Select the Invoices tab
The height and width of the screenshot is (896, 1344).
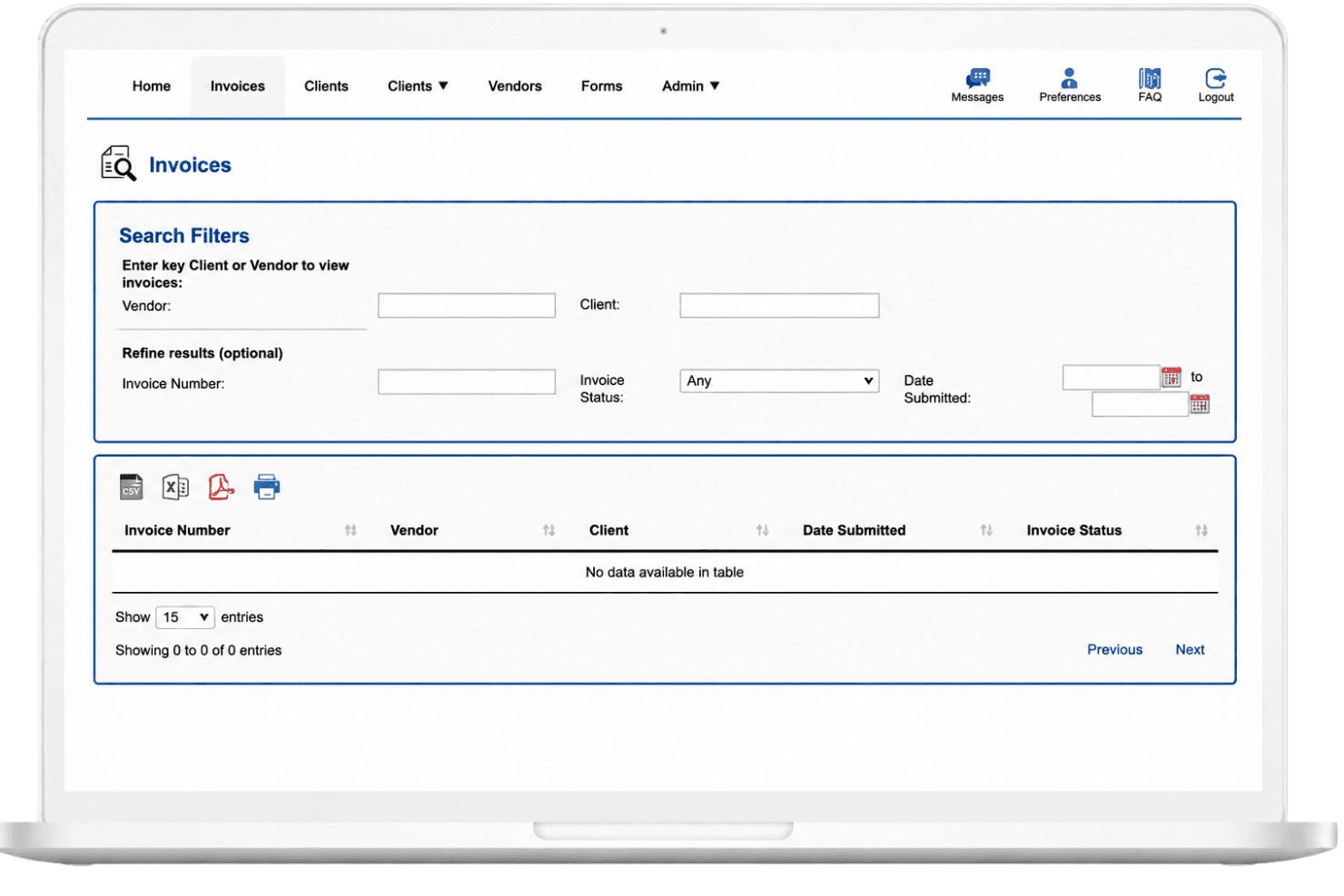pos(238,86)
